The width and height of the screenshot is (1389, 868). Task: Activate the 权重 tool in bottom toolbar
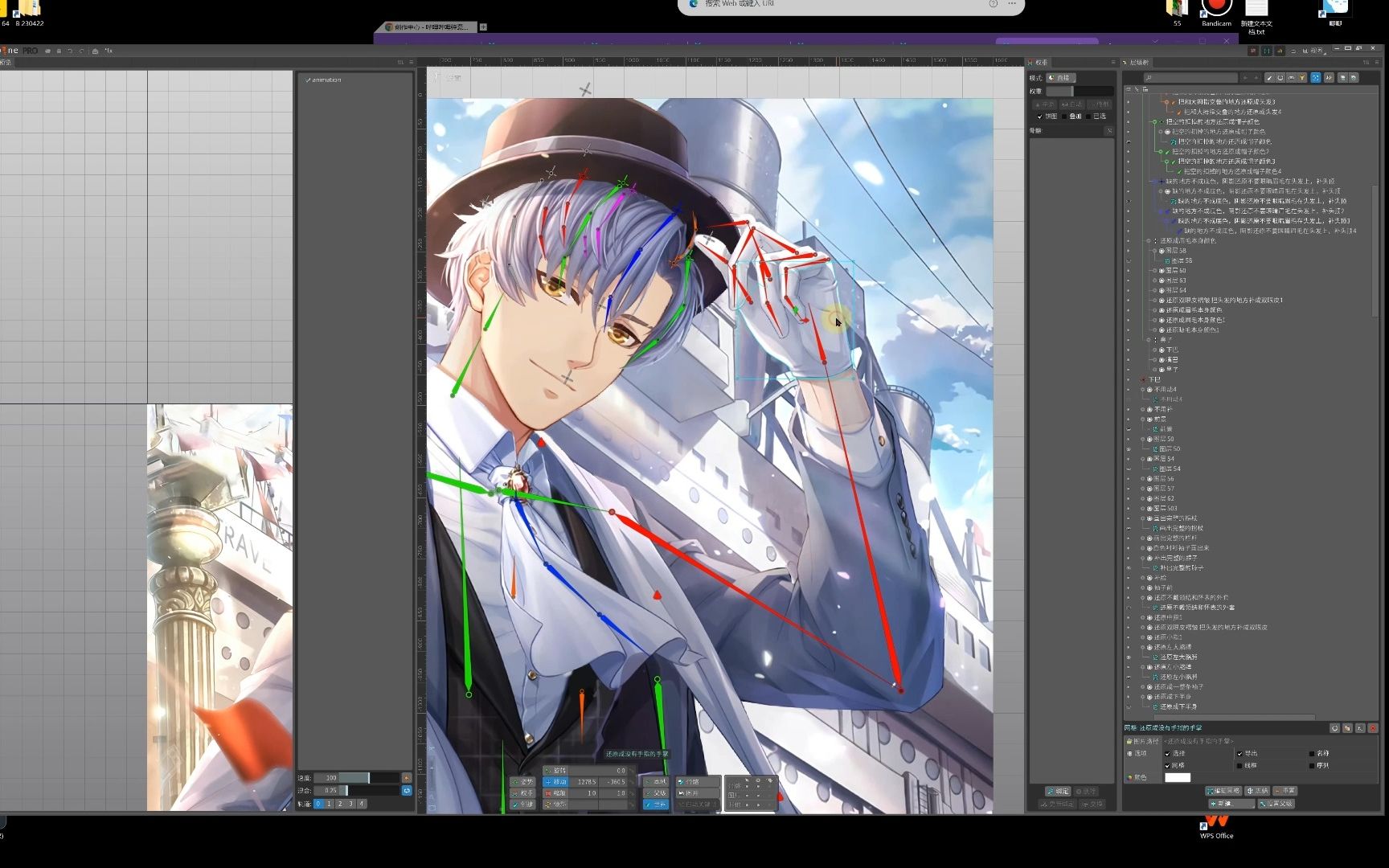tap(522, 793)
